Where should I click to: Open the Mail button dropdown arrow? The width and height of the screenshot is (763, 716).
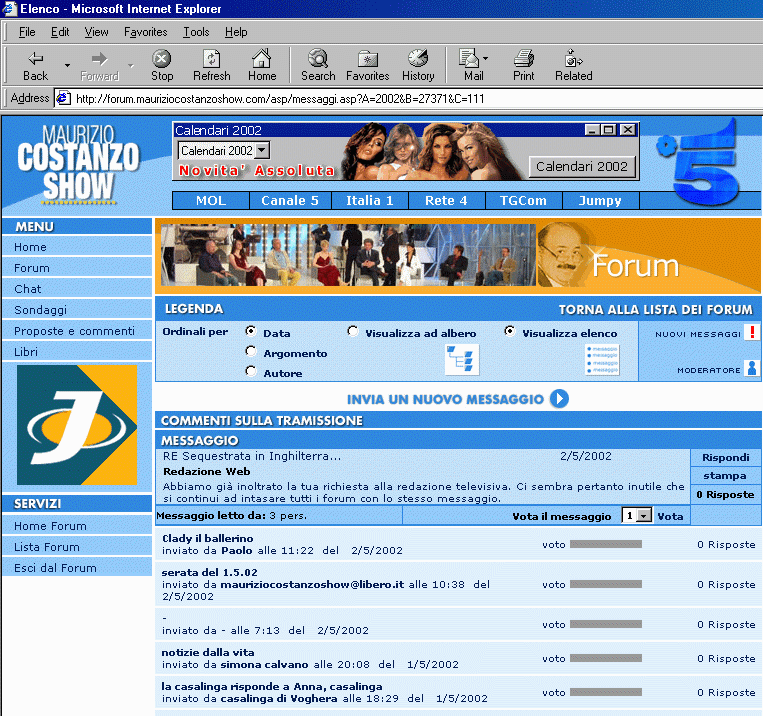[485, 58]
